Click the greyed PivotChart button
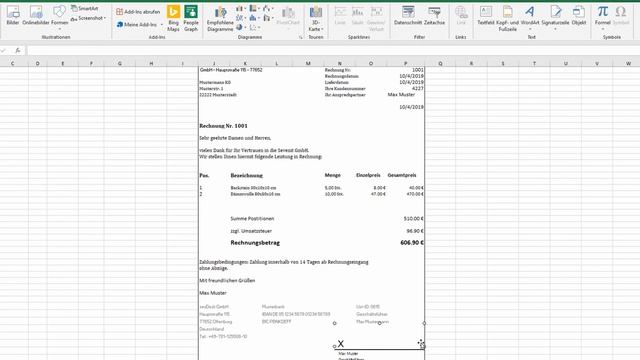The image size is (640, 360). (x=288, y=18)
